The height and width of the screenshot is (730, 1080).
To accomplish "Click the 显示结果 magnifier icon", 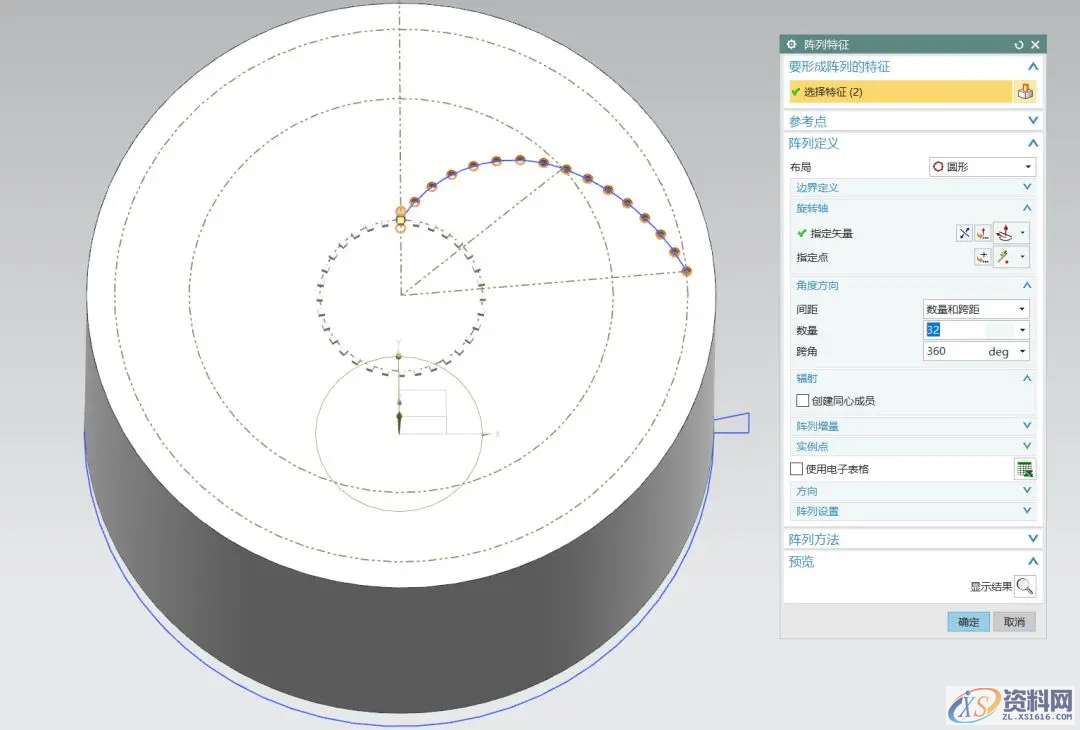I will tap(1025, 586).
